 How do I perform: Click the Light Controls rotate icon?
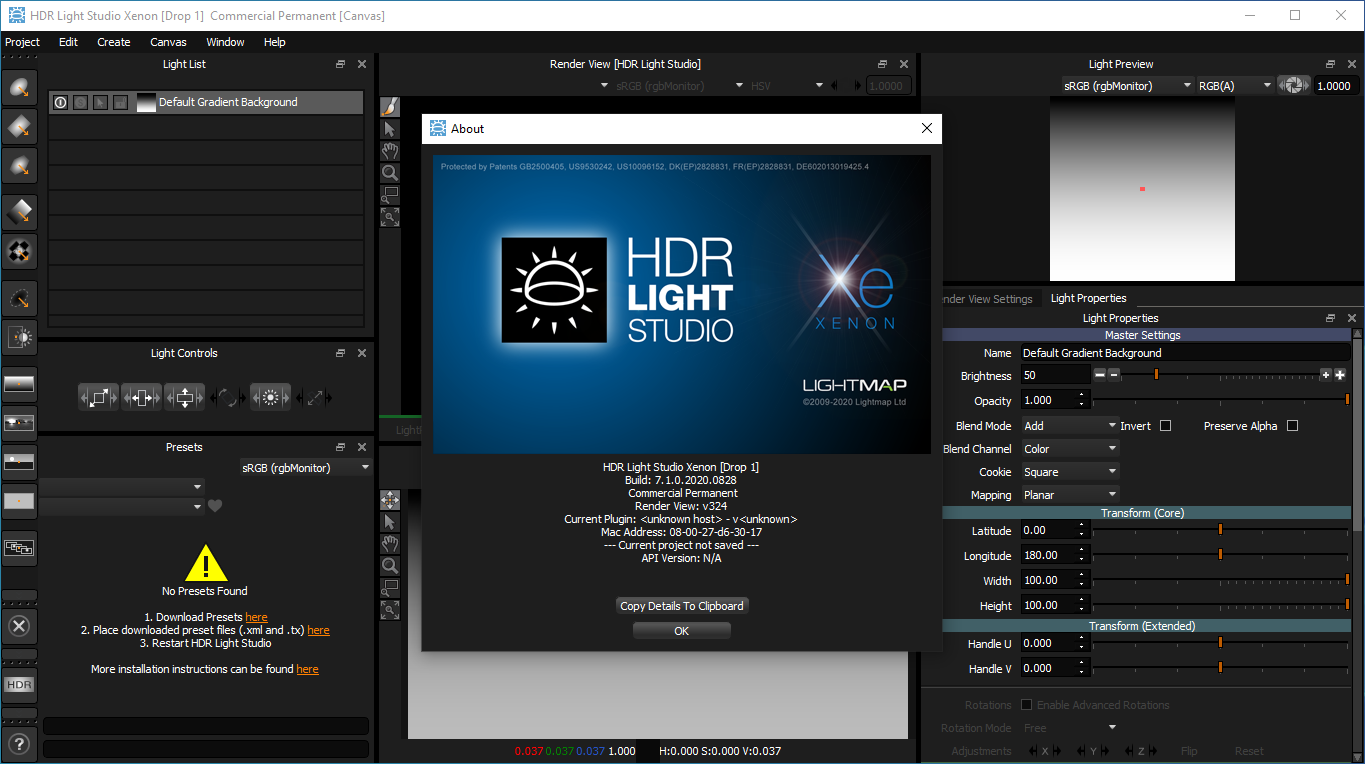(x=227, y=397)
